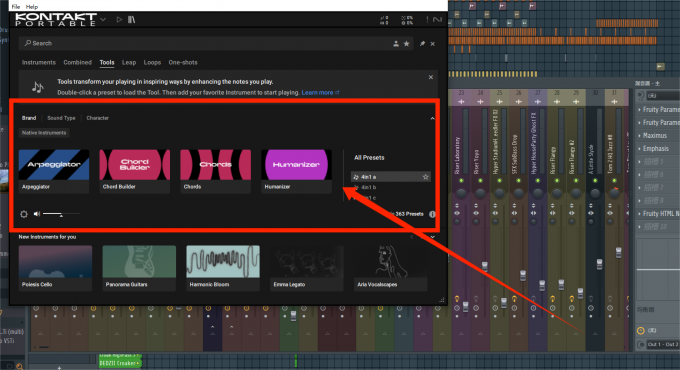Select the Sound Type filter
The width and height of the screenshot is (680, 370).
point(61,118)
